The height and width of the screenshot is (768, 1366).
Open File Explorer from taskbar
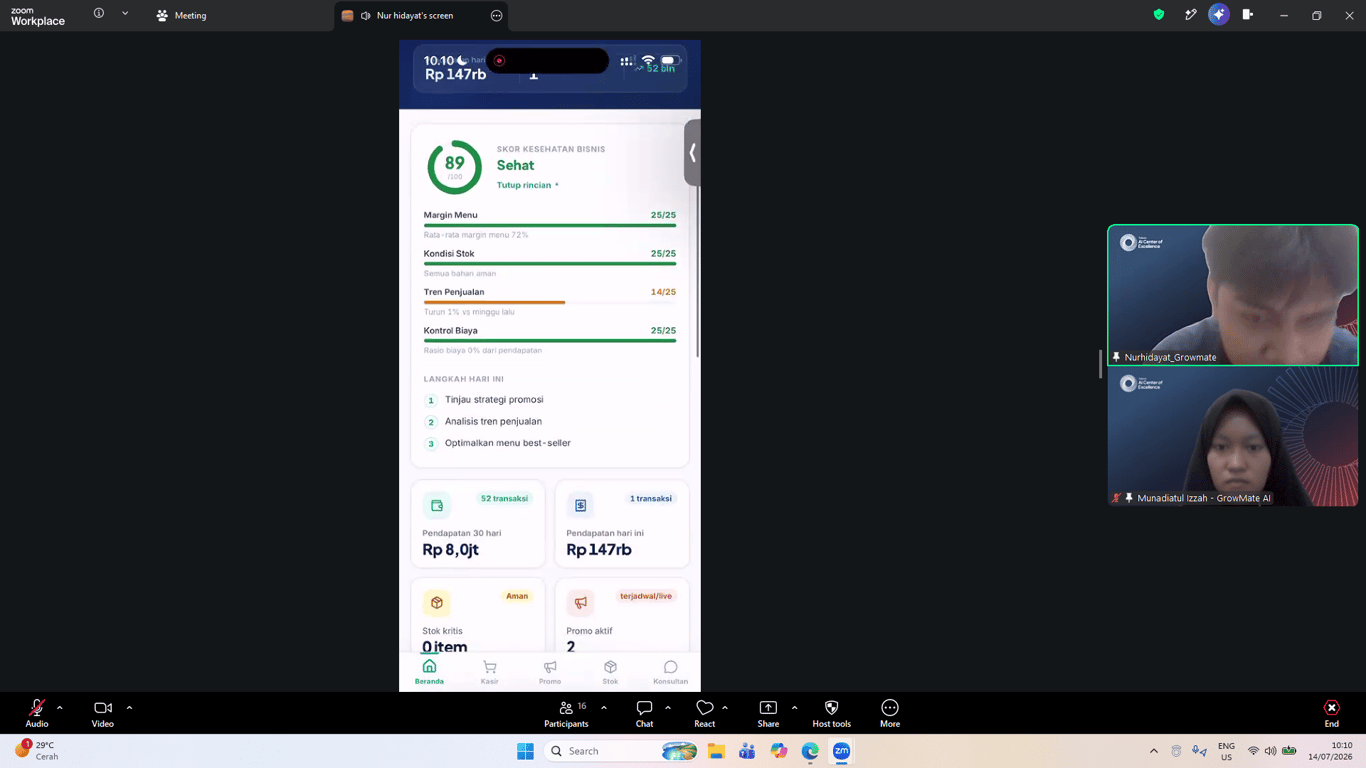(x=716, y=751)
